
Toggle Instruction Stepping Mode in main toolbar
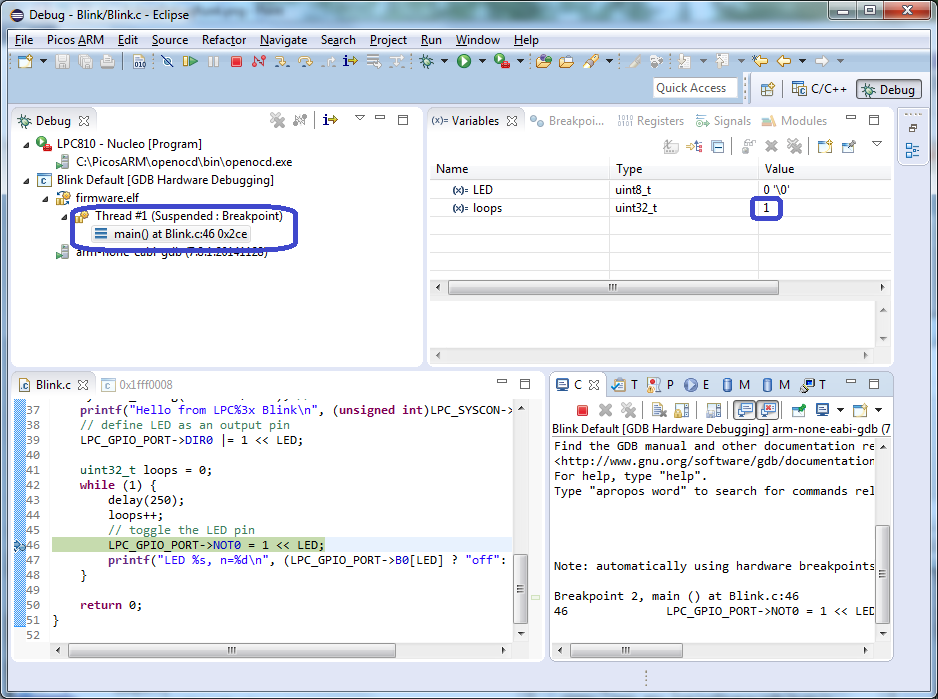[x=351, y=61]
